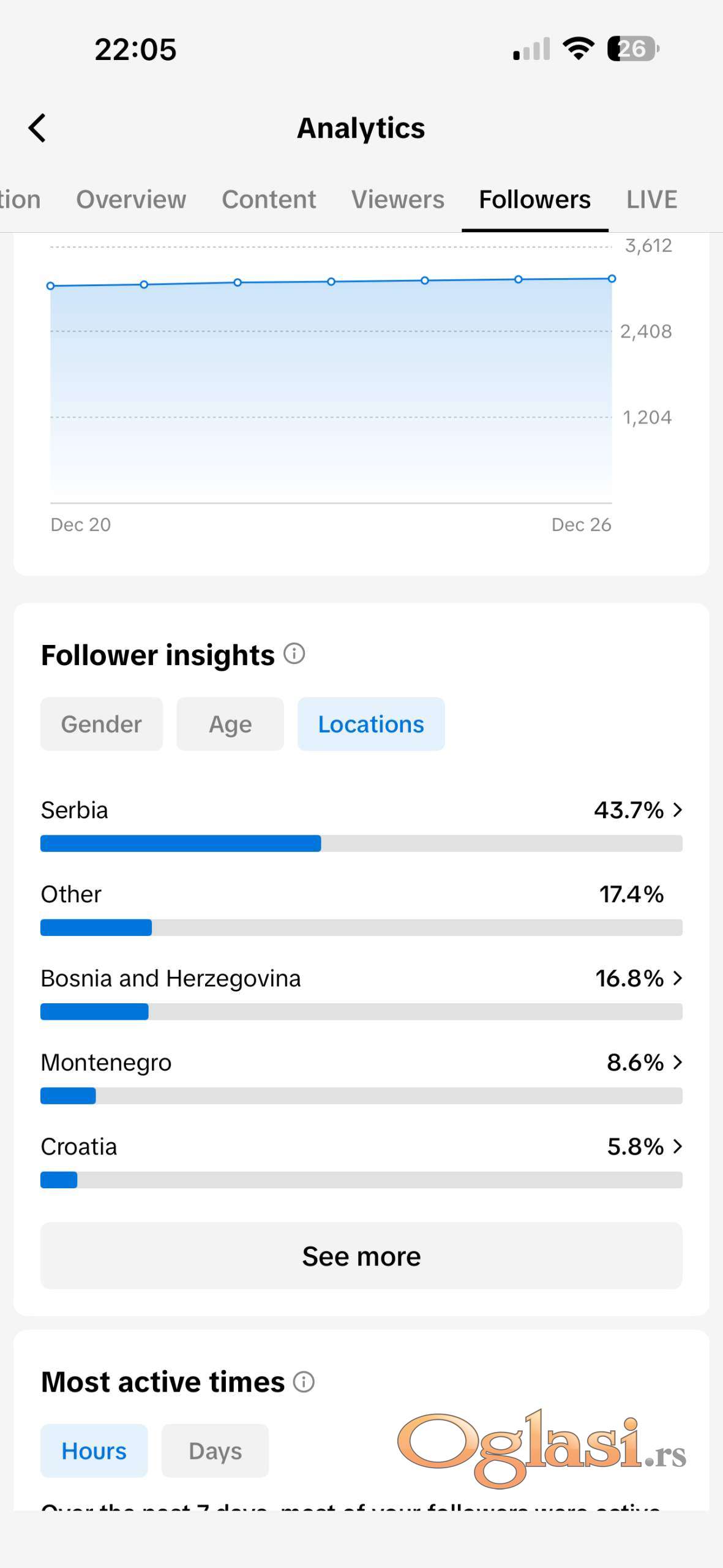Tap the back arrow icon
Image resolution: width=723 pixels, height=1568 pixels.
pyautogui.click(x=37, y=128)
